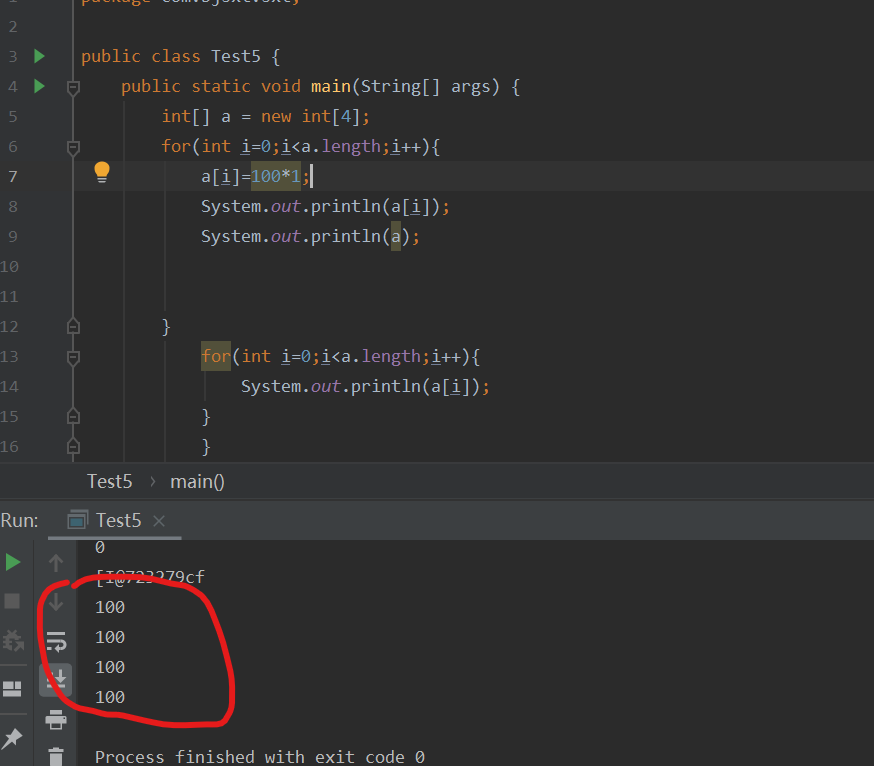Collapse second for loop fold marker on line 13
The height and width of the screenshot is (766, 874).
[x=73, y=357]
